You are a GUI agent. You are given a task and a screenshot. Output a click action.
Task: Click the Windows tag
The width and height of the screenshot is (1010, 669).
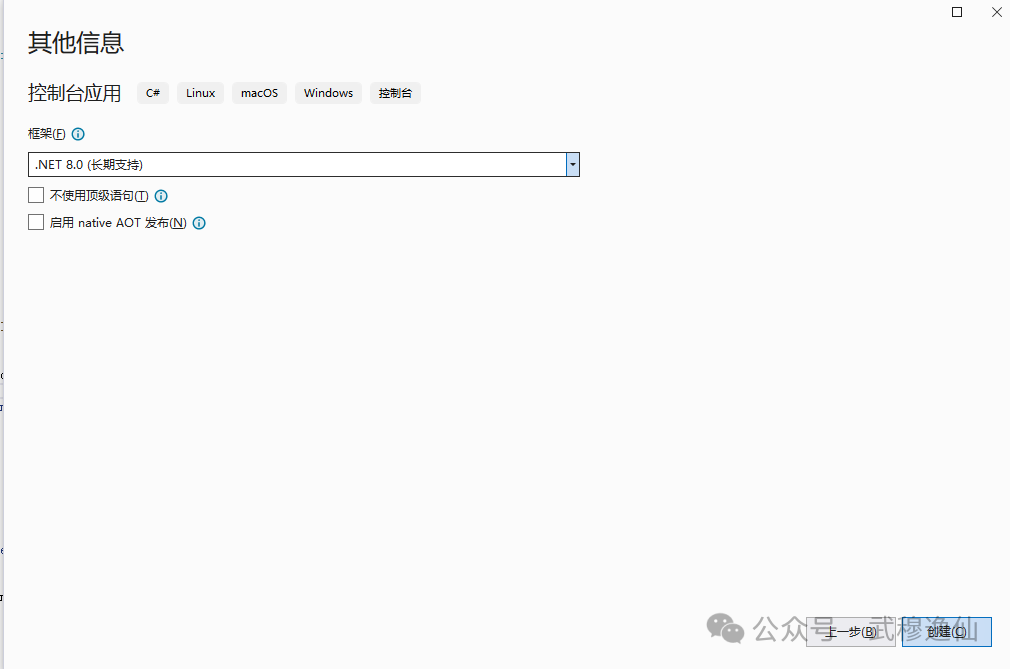point(329,93)
